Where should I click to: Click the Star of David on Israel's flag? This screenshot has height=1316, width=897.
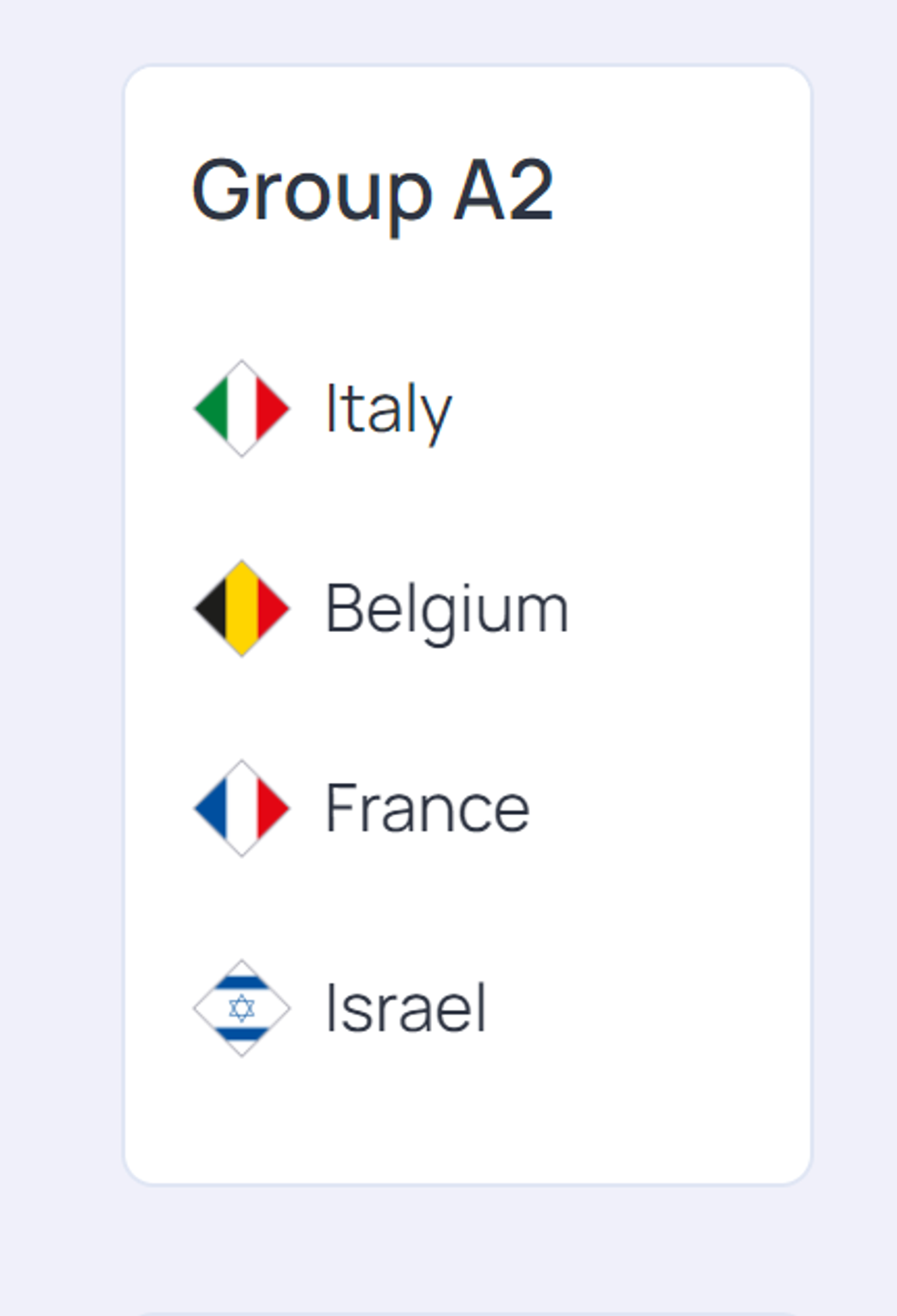pos(242,1008)
